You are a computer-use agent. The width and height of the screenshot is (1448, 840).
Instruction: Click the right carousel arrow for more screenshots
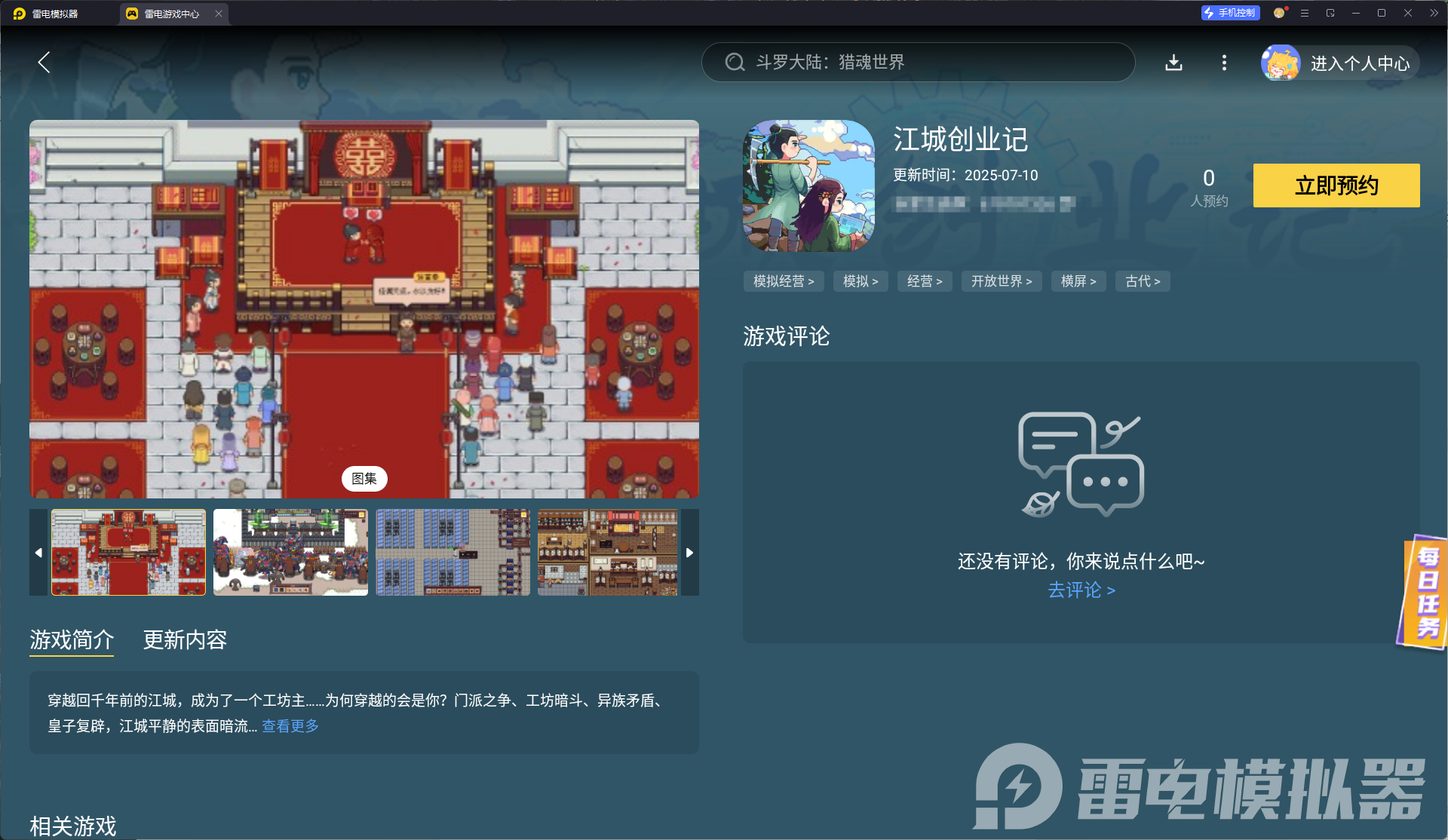click(689, 552)
